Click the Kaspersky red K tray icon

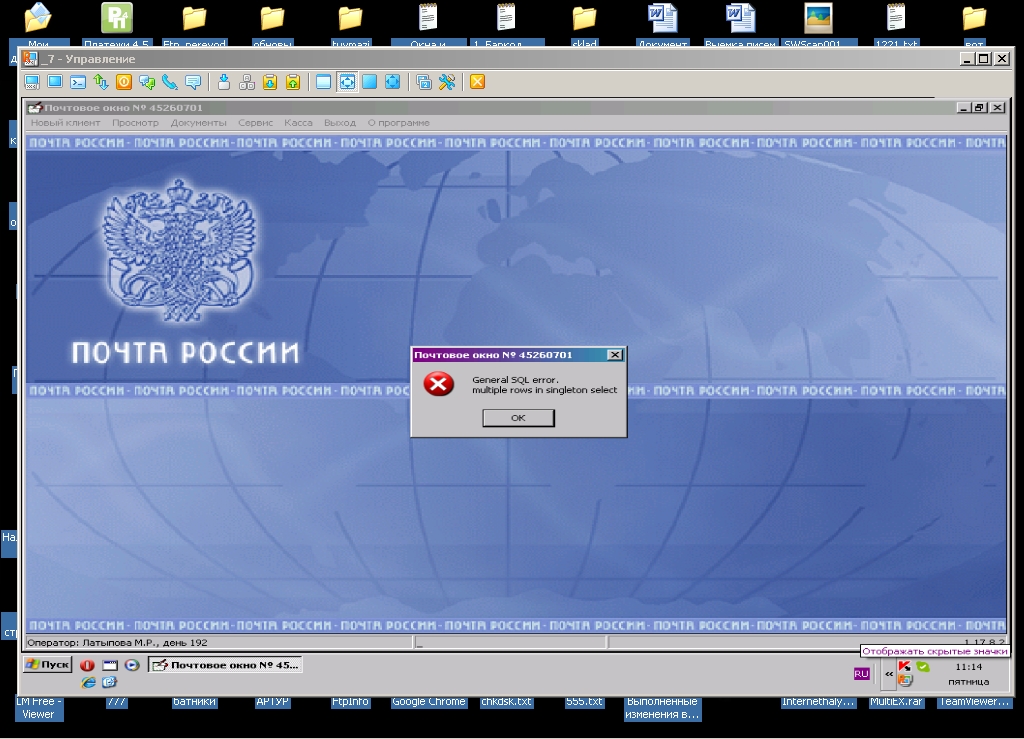(x=904, y=667)
